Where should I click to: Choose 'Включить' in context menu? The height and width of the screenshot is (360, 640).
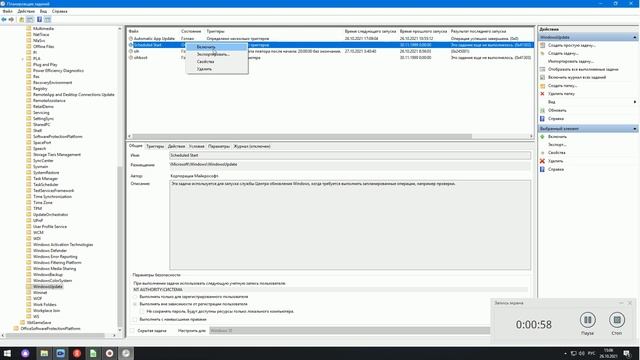pyautogui.click(x=217, y=47)
